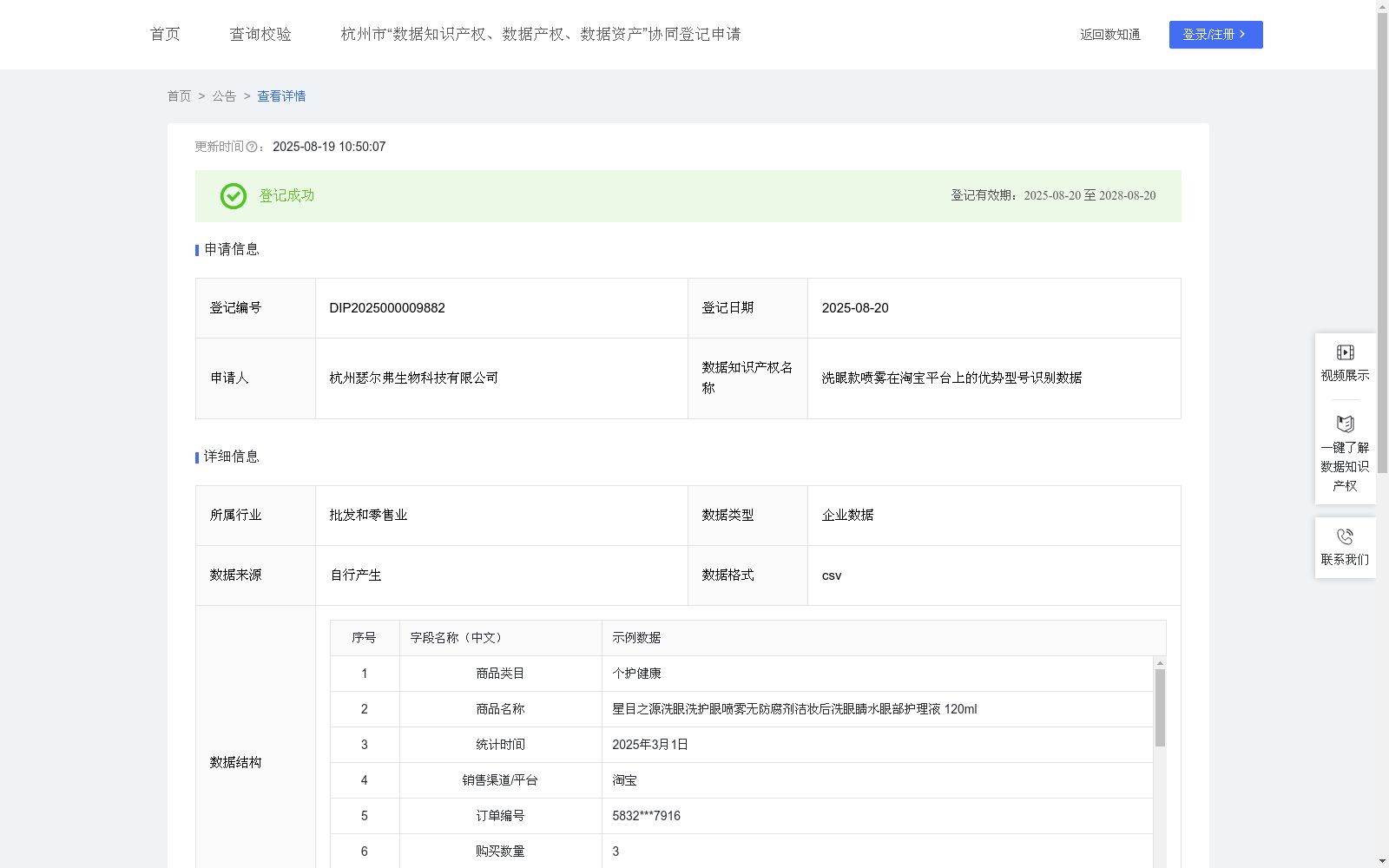Select sample value 淘宝

pyautogui.click(x=624, y=780)
